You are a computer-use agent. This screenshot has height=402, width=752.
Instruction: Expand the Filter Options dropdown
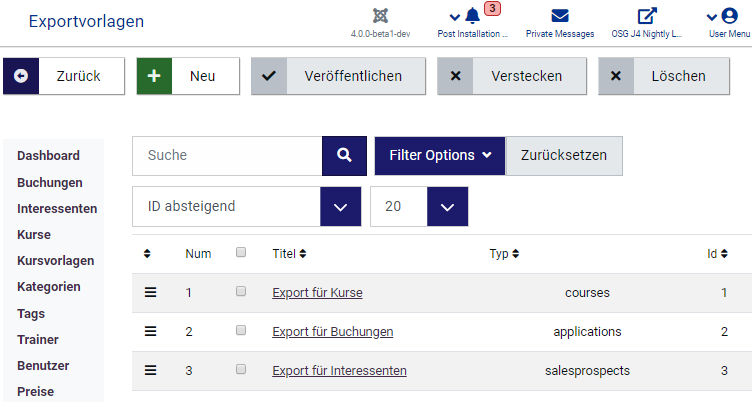tap(440, 156)
